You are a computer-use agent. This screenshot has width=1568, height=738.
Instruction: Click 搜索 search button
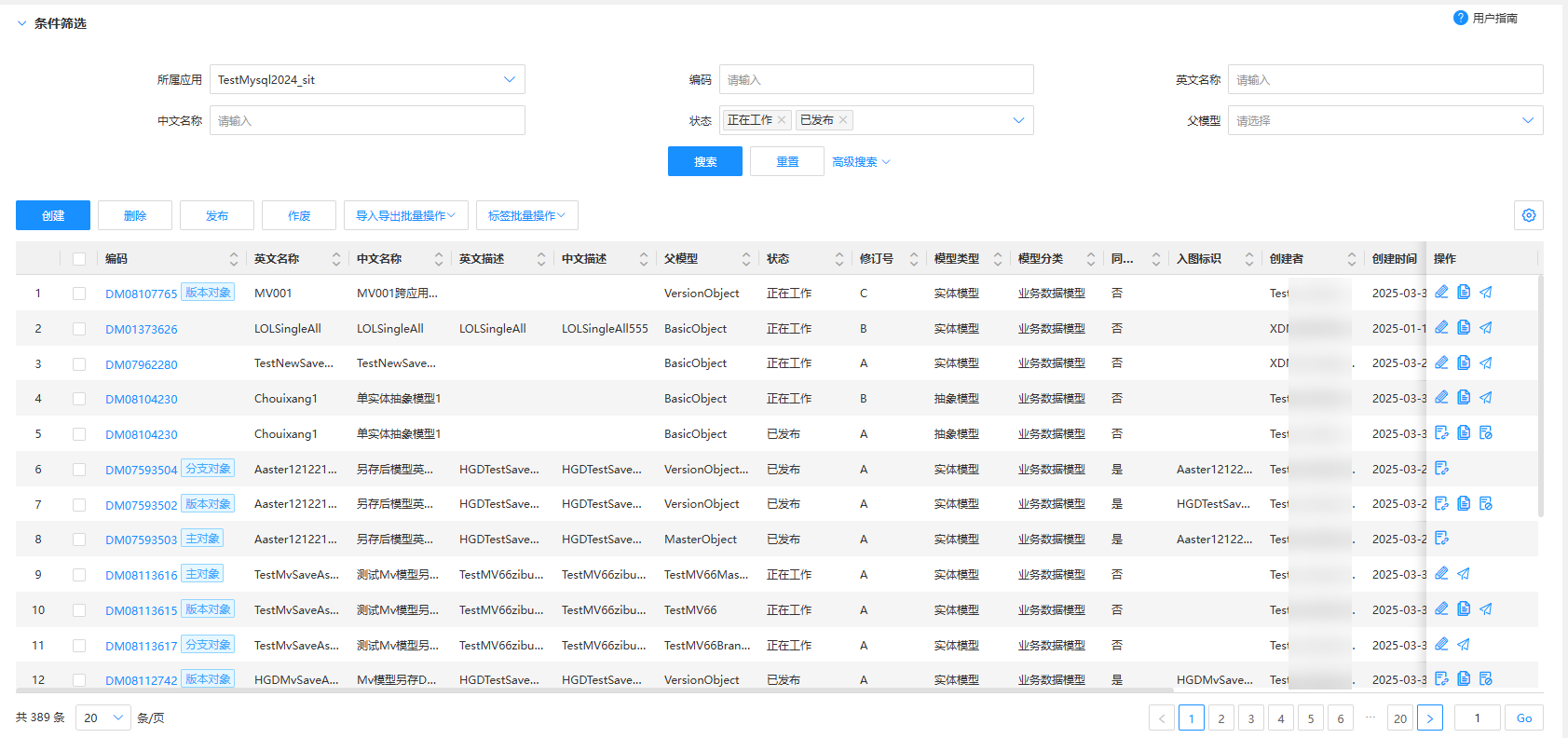coord(705,161)
